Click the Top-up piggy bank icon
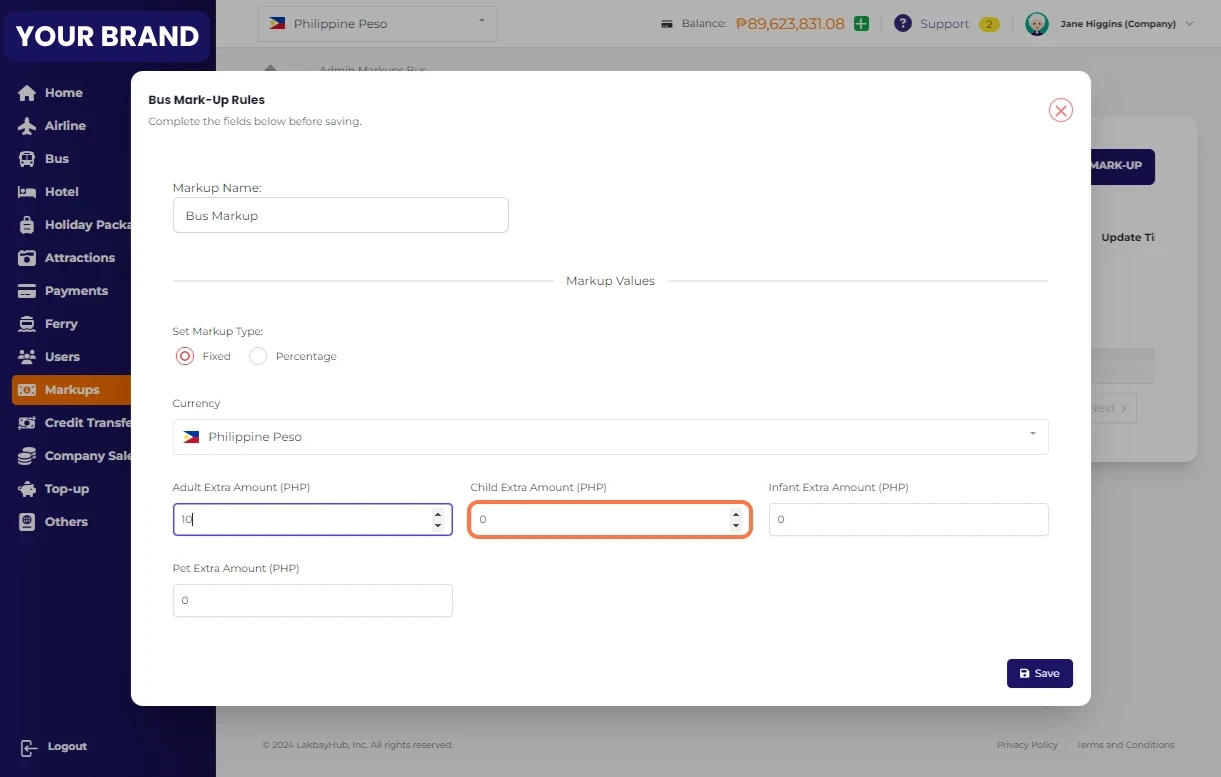The width and height of the screenshot is (1221, 777). (x=27, y=489)
